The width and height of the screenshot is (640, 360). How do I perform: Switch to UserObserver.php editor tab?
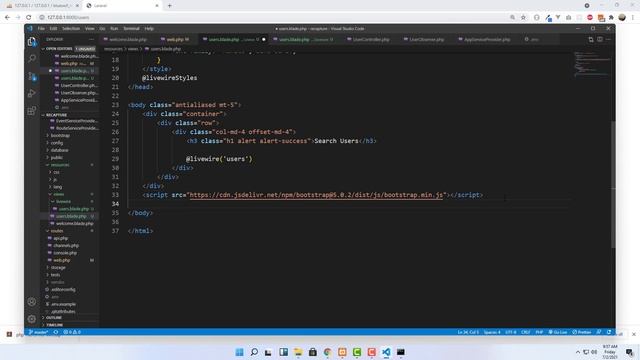tap(427, 40)
